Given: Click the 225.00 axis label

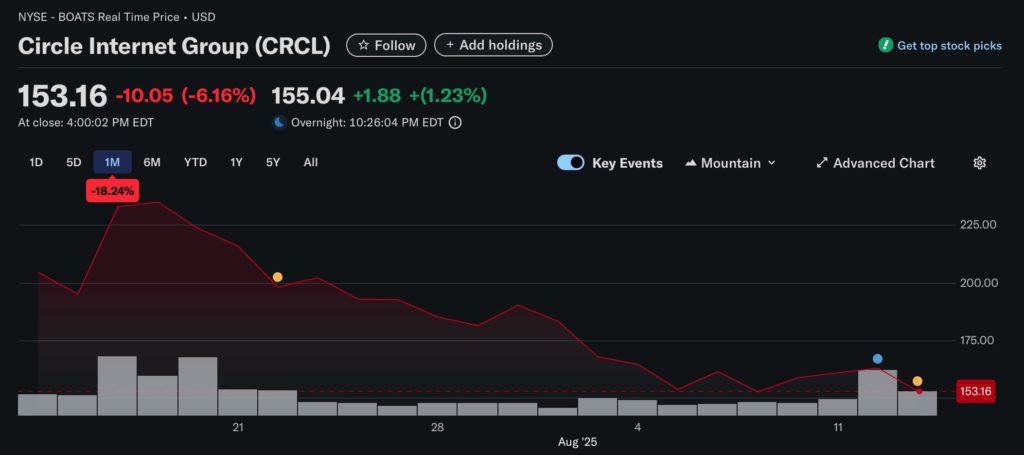Looking at the screenshot, I should pyautogui.click(x=980, y=225).
